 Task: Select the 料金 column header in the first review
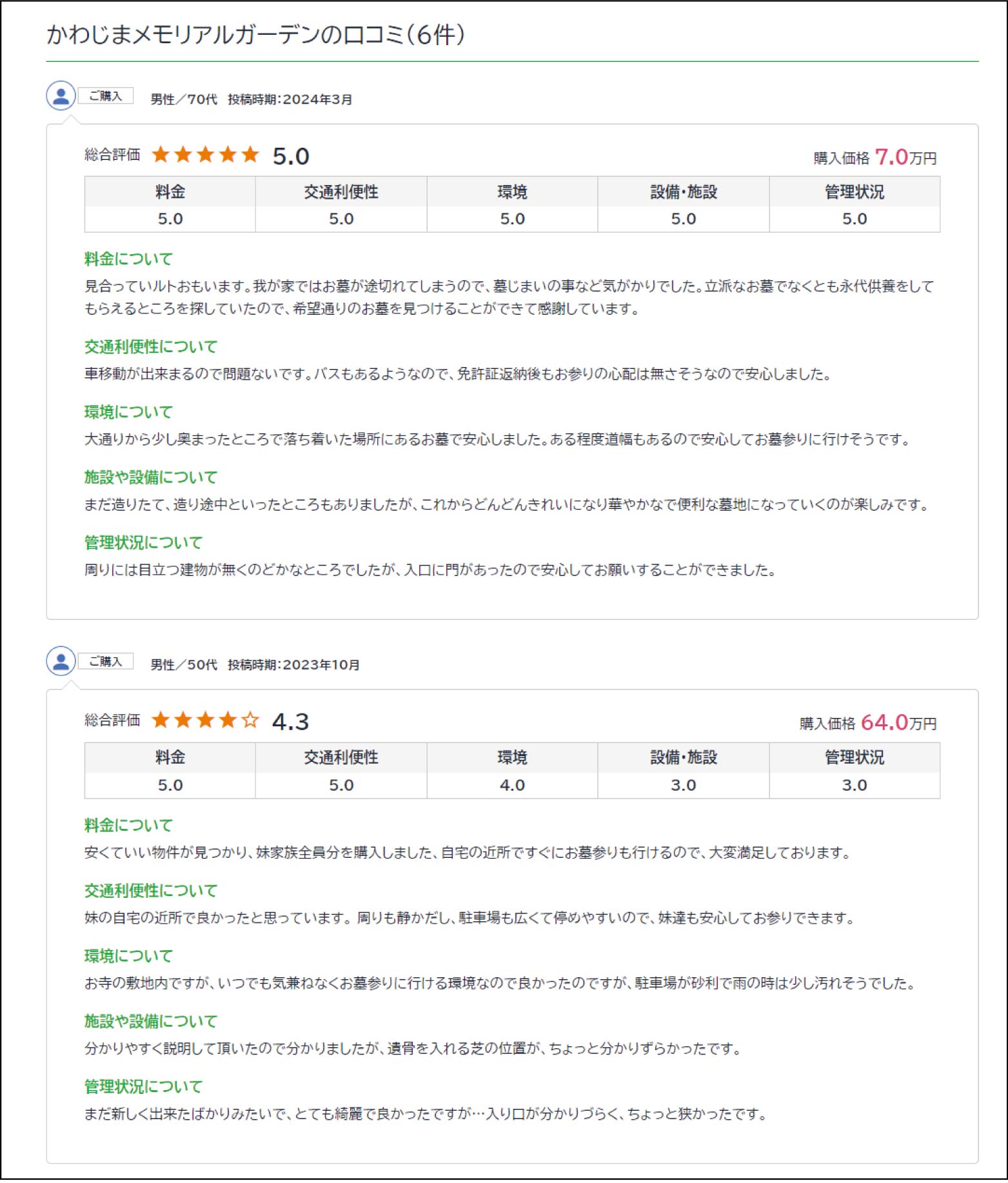pos(170,192)
